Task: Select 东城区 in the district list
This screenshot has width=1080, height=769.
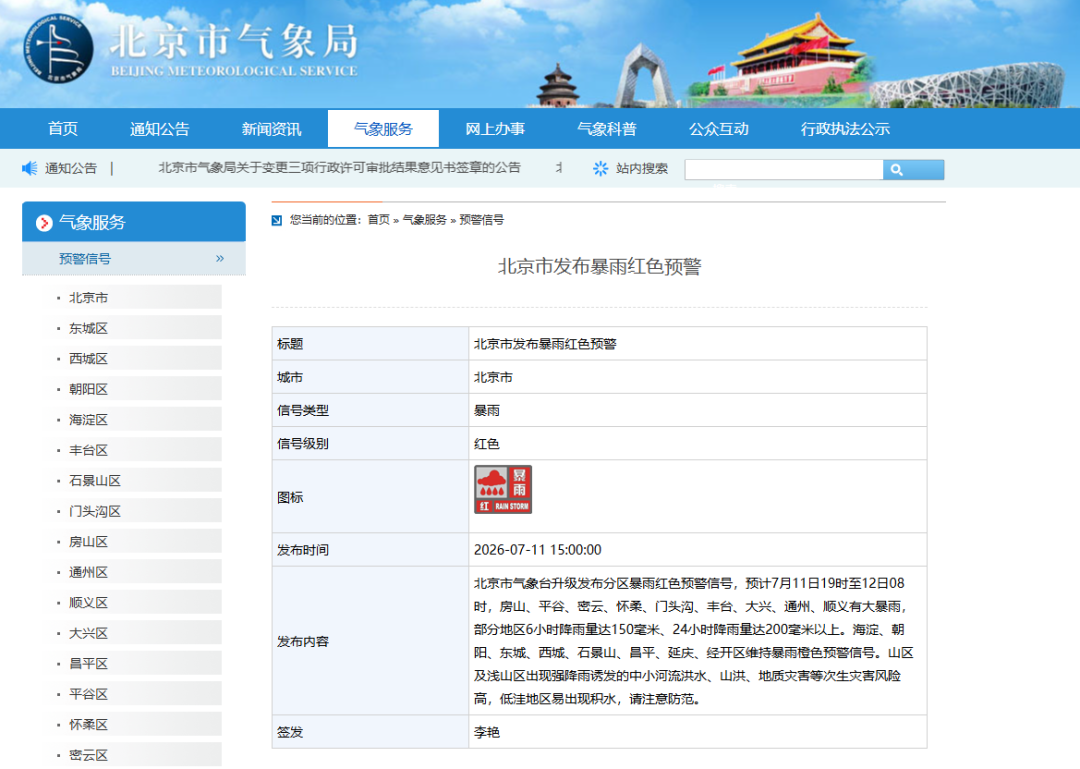Action: click(88, 329)
